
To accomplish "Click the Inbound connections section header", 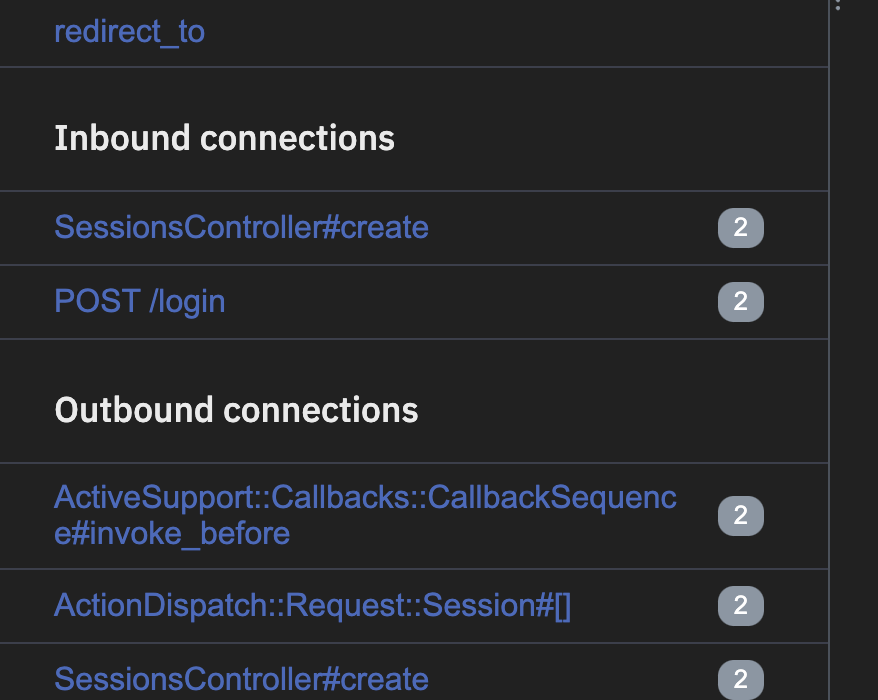I will [x=224, y=138].
